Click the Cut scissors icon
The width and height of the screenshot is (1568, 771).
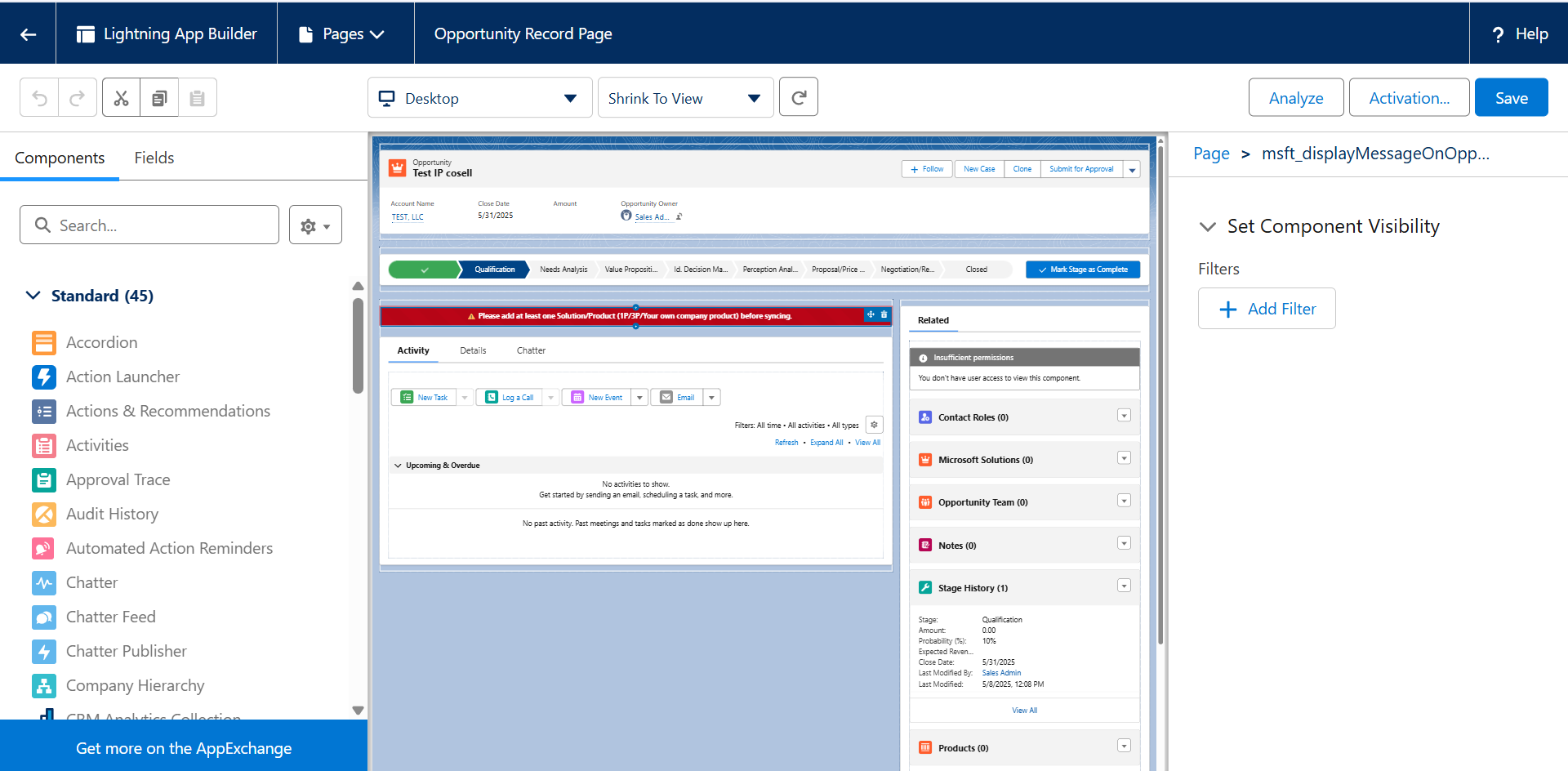[121, 98]
